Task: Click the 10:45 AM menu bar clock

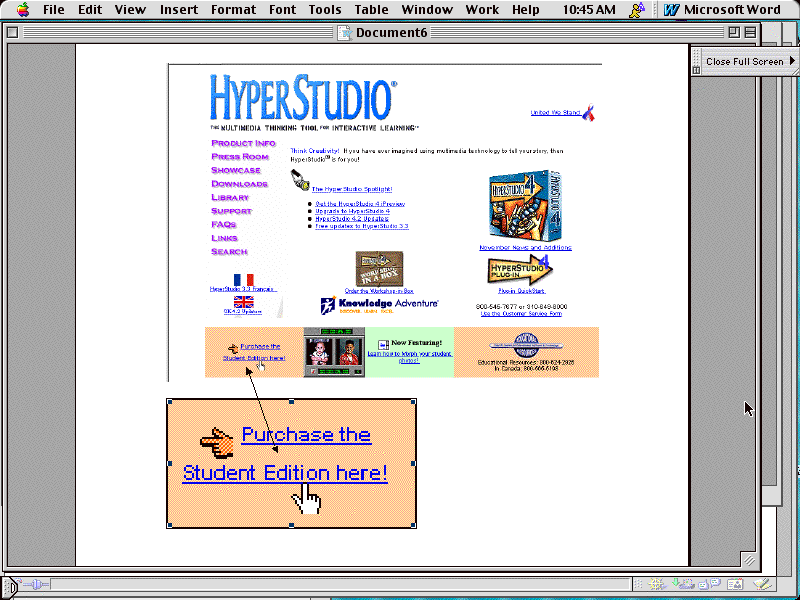Action: point(589,10)
